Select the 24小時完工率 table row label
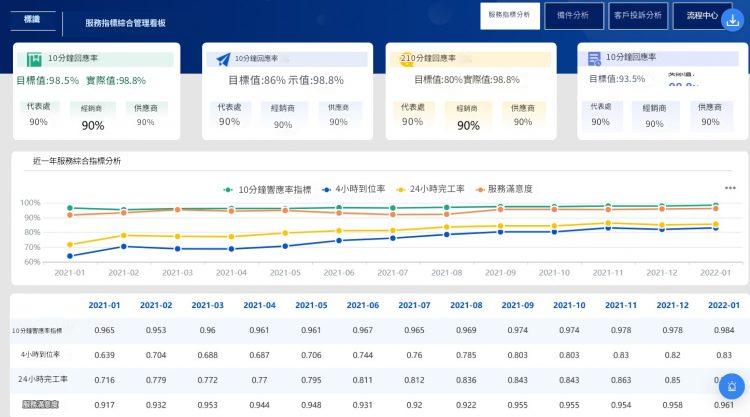The width and height of the screenshot is (750, 417). point(43,379)
